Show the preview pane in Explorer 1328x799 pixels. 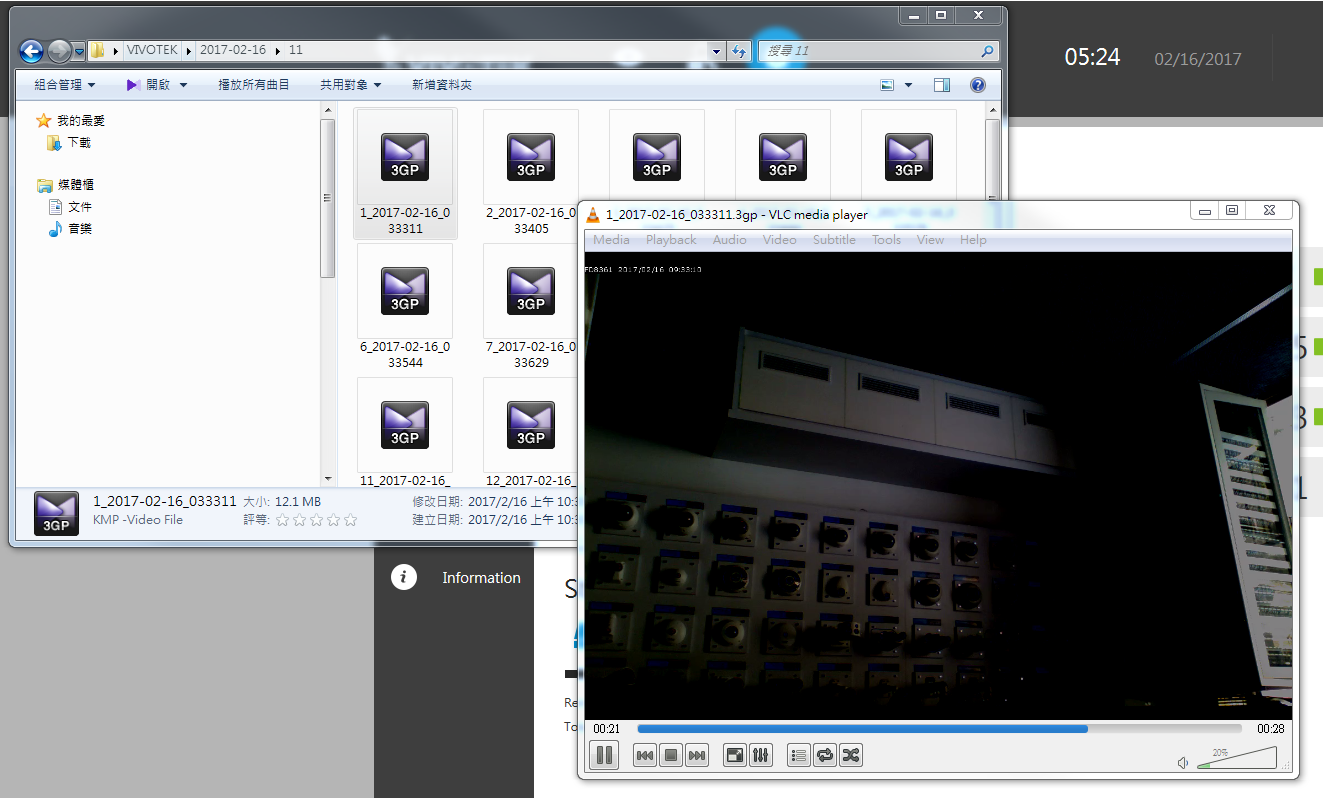(x=941, y=85)
